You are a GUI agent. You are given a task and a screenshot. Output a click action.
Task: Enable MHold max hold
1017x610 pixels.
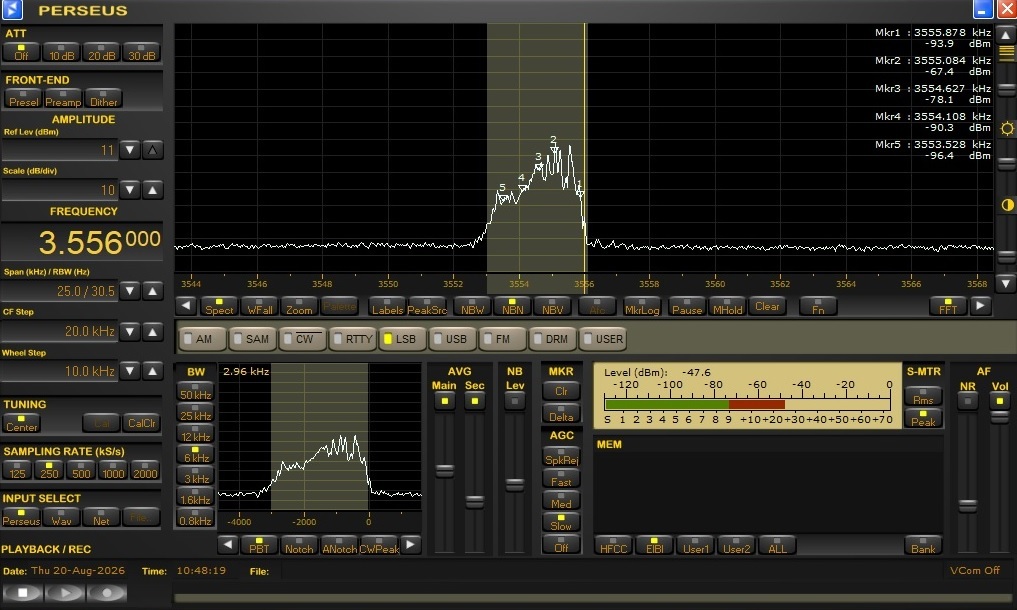click(x=727, y=306)
